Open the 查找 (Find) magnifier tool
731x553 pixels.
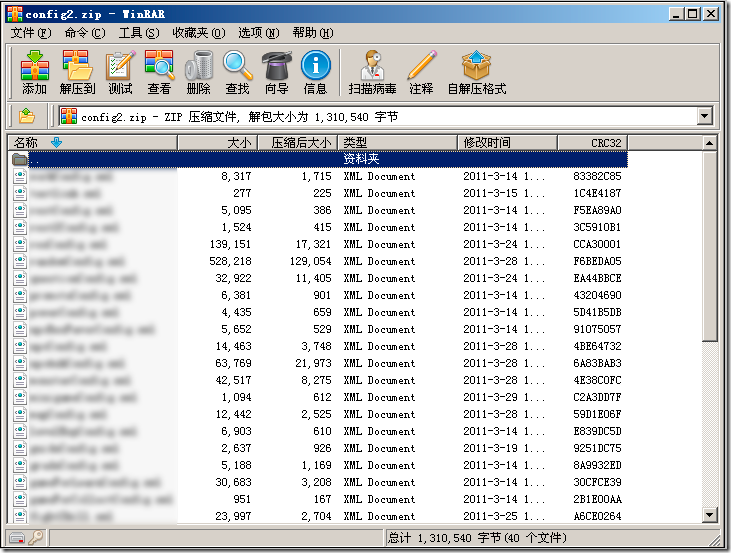point(237,72)
